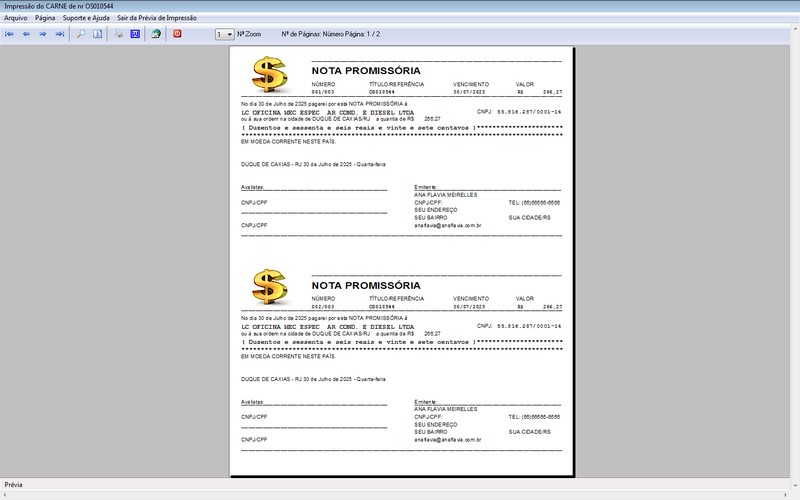The height and width of the screenshot is (500, 800).
Task: Click Sair da Prévia de Impressão
Action: pos(157,18)
